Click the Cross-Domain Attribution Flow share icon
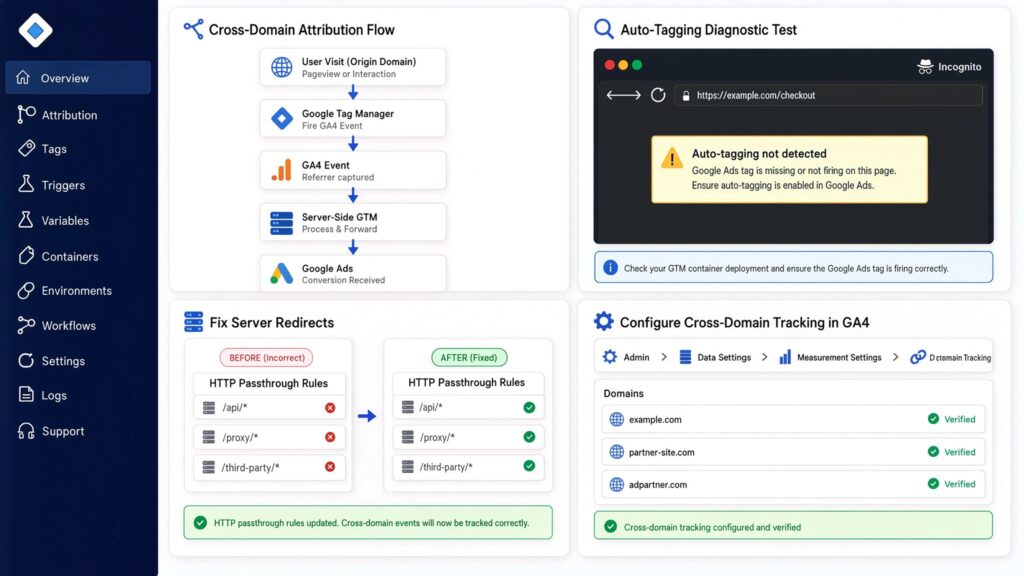Screen dimensions: 1024x576 (x=193, y=29)
